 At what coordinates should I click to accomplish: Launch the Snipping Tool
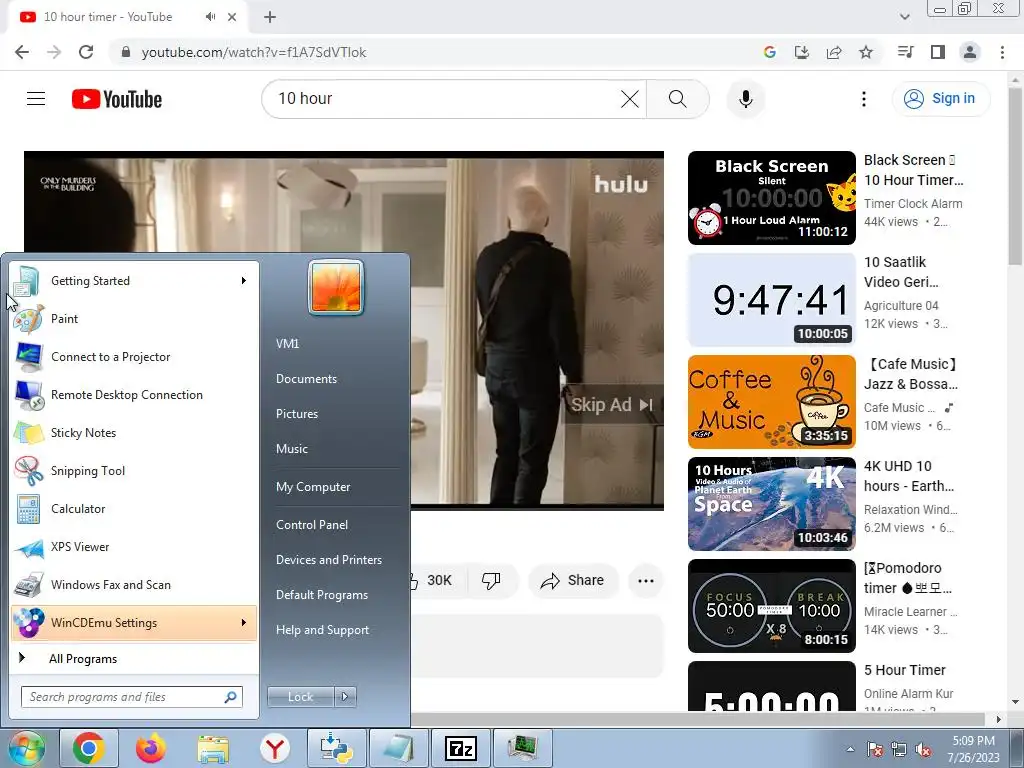point(134,471)
